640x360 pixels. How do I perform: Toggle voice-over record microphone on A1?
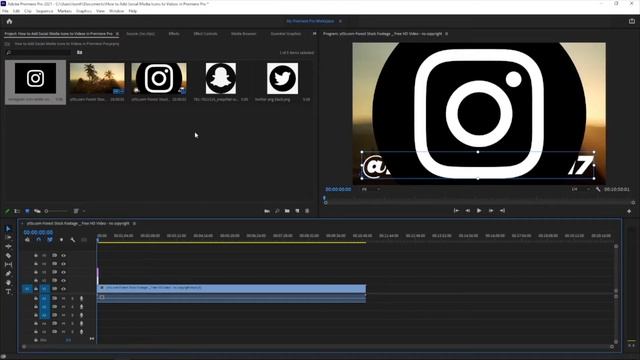(x=81, y=299)
